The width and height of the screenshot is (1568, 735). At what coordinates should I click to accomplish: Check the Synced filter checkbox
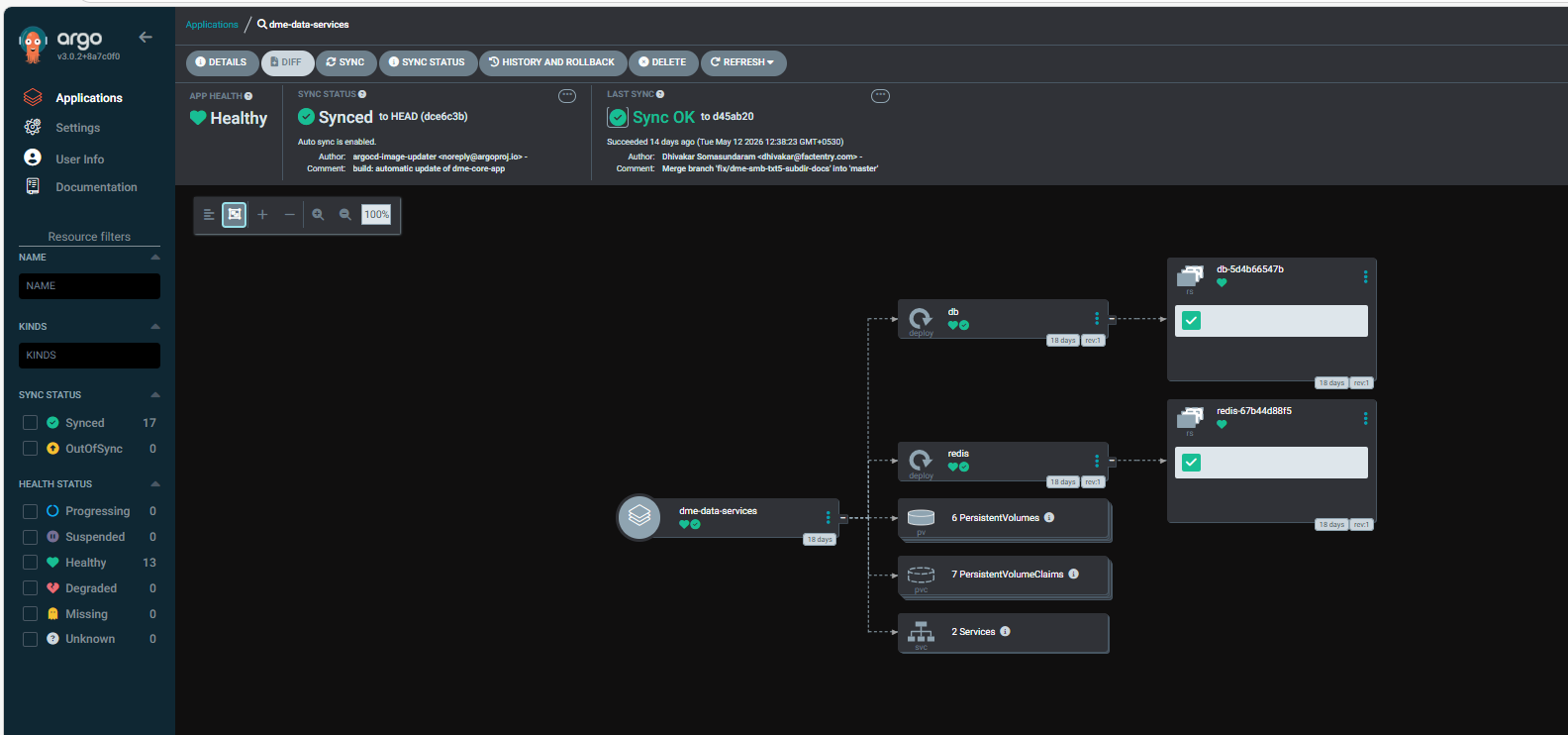point(30,423)
